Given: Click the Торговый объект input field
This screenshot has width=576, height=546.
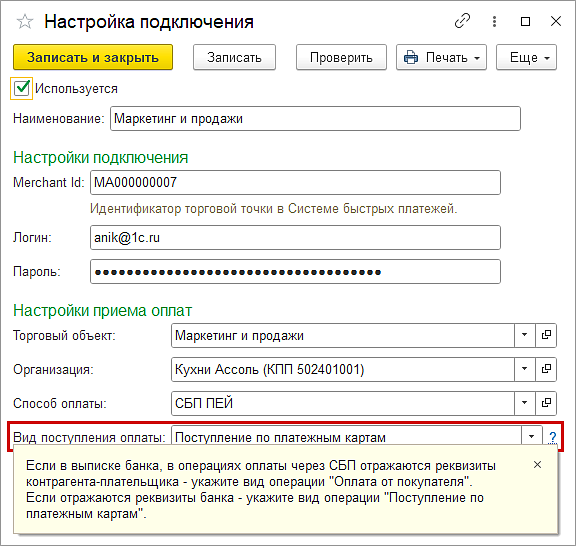Looking at the screenshot, I should [x=342, y=335].
